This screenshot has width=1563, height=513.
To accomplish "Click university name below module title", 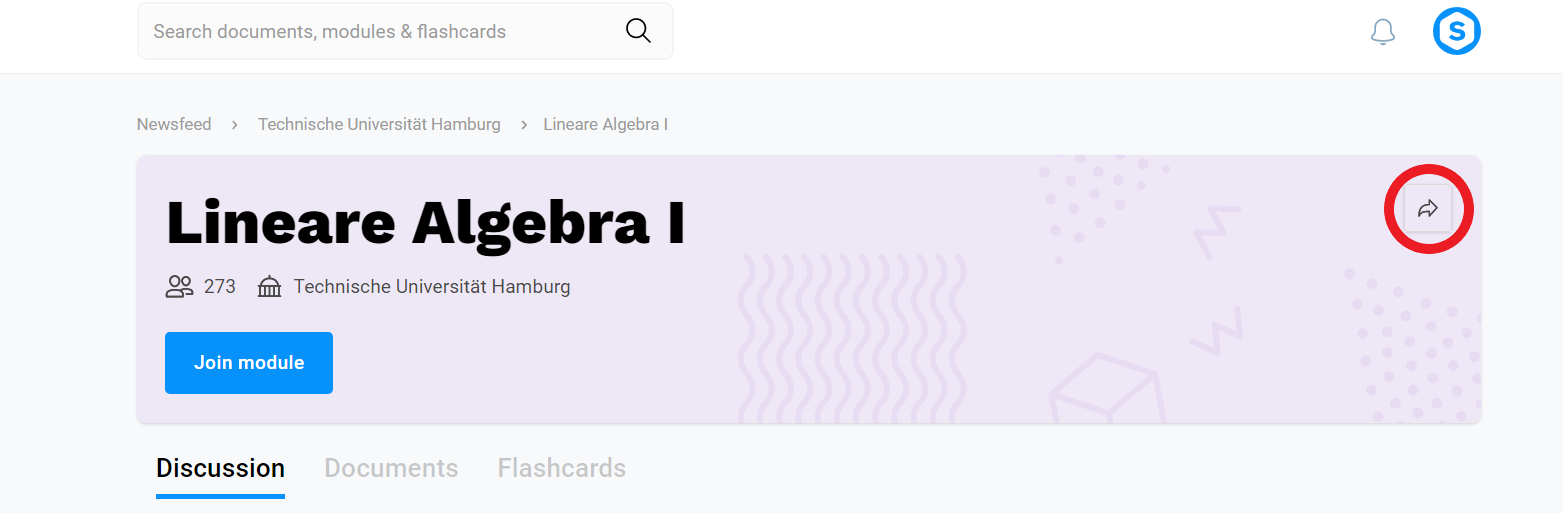I will (432, 287).
